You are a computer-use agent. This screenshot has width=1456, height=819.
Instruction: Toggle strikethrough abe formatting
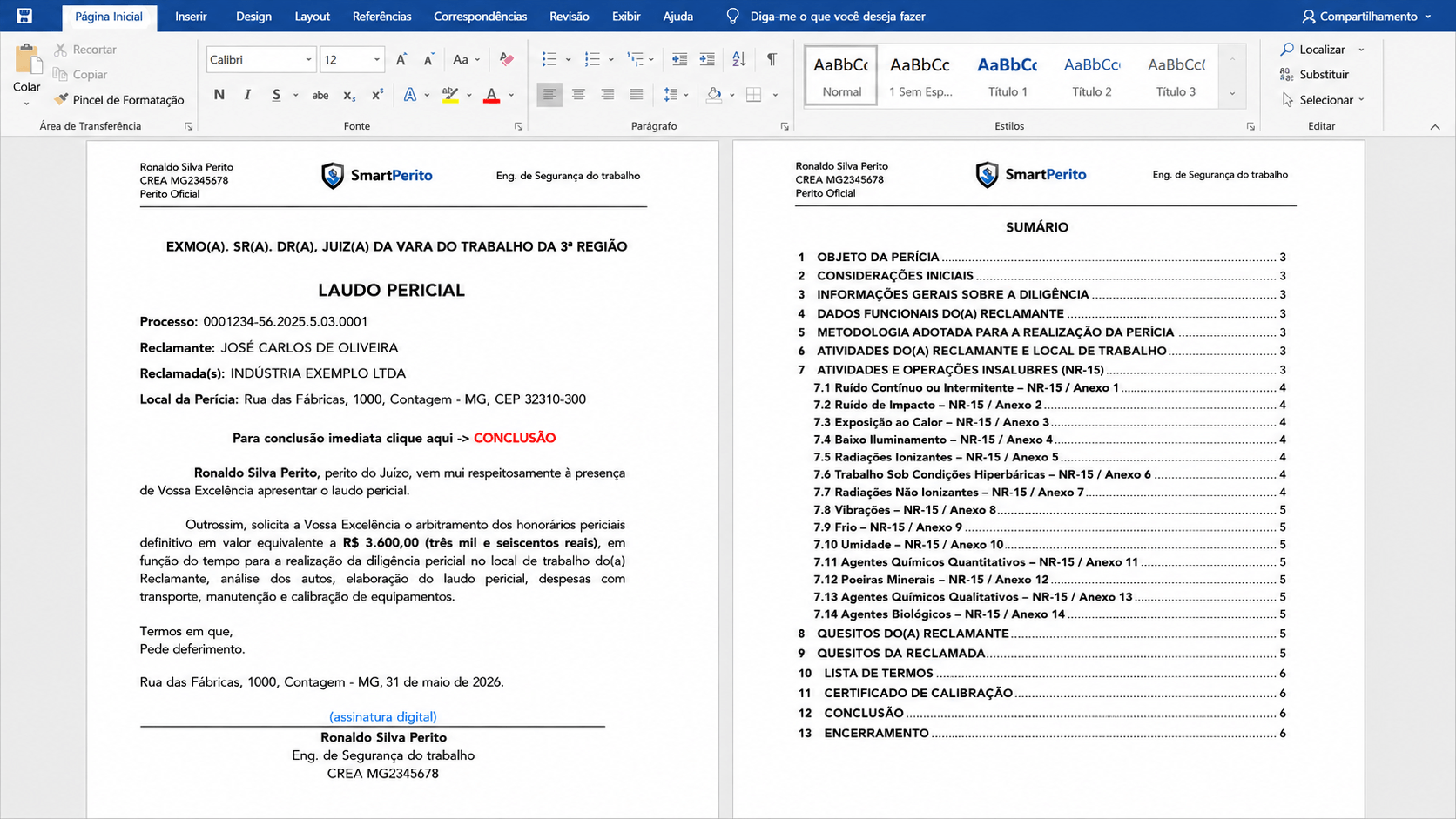click(320, 95)
